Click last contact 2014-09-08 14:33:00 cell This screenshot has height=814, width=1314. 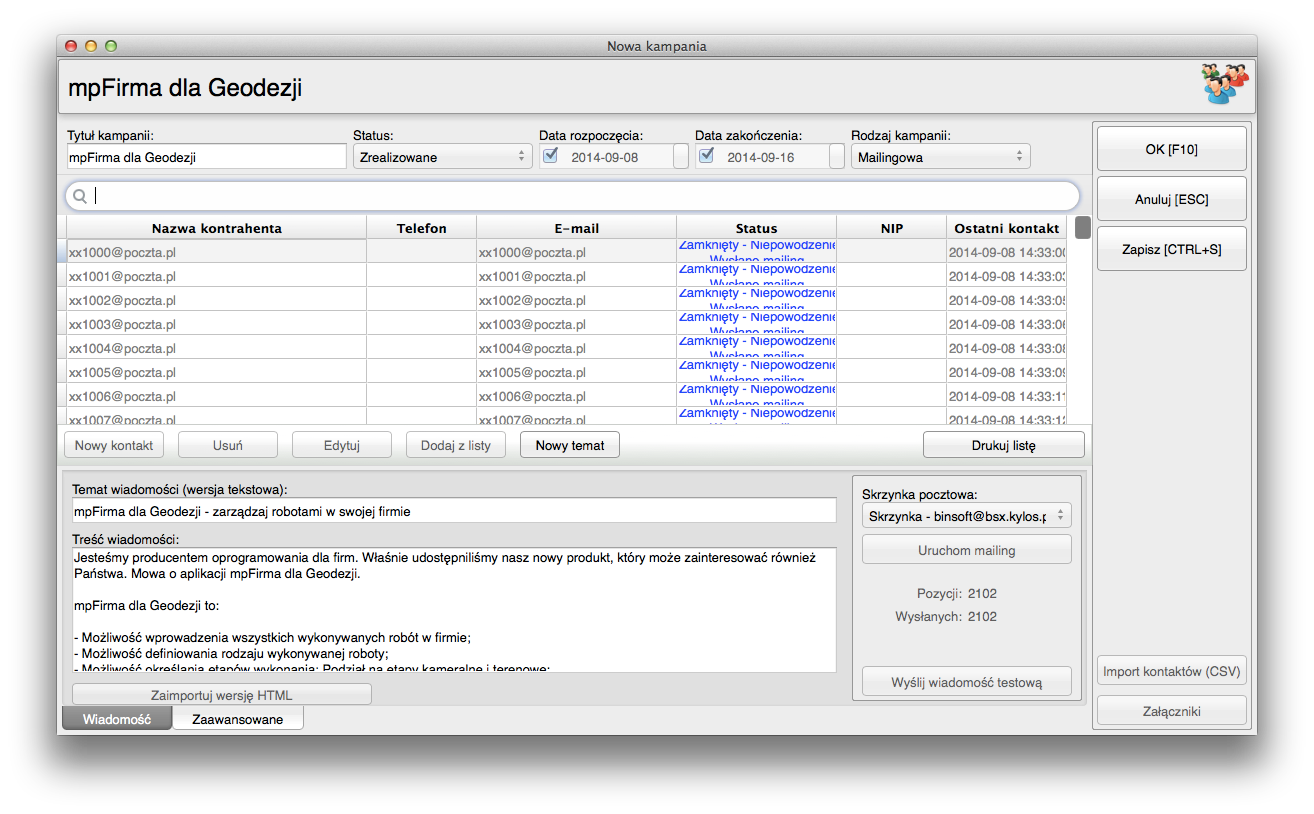coord(1007,252)
